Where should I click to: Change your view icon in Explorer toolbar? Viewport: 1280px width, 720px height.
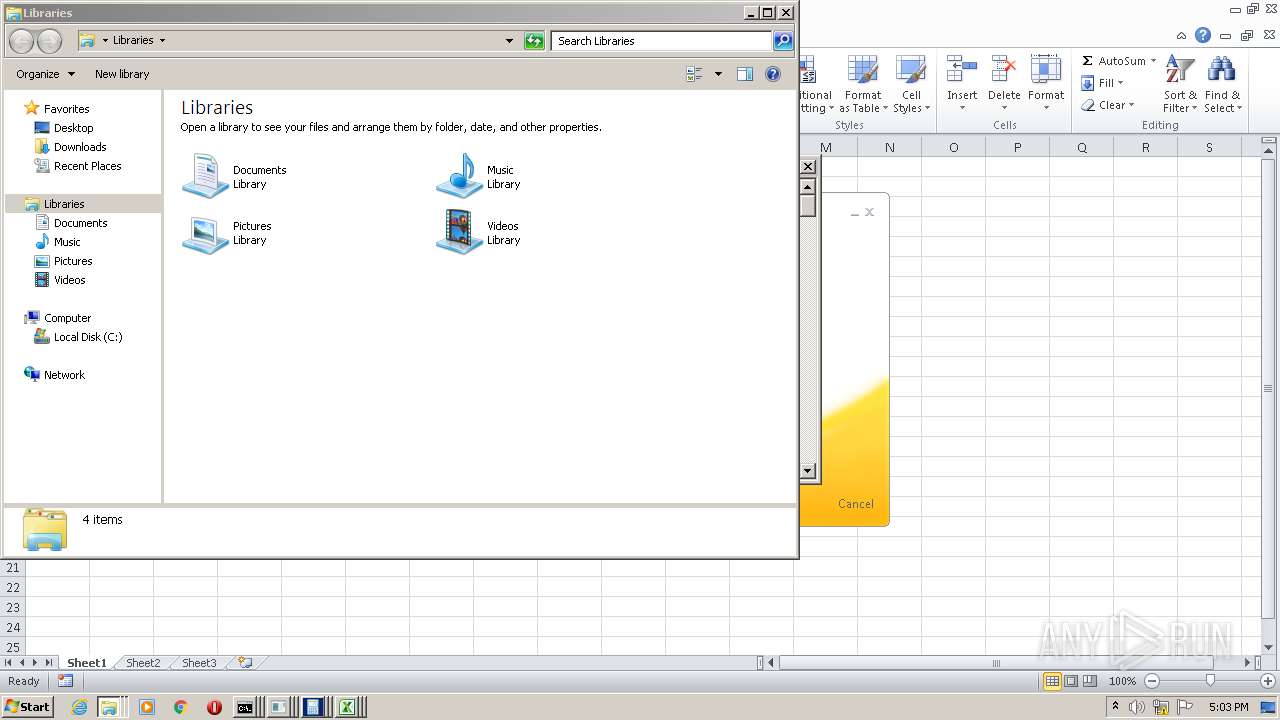tap(694, 74)
